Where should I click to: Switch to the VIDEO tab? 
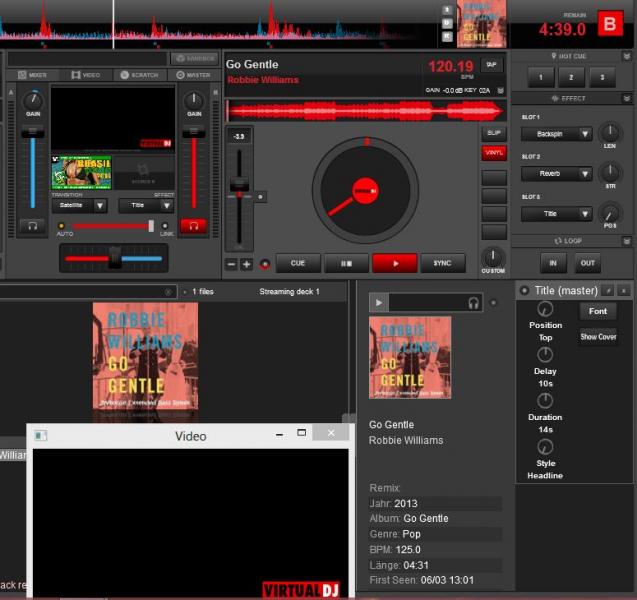tap(86, 75)
